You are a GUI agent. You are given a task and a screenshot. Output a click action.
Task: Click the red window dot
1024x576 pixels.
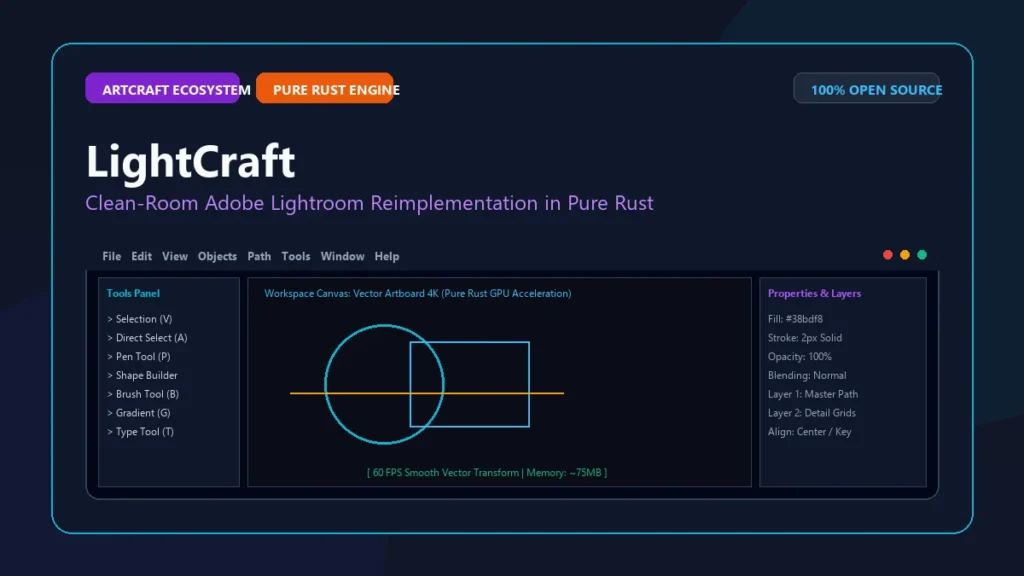[888, 255]
